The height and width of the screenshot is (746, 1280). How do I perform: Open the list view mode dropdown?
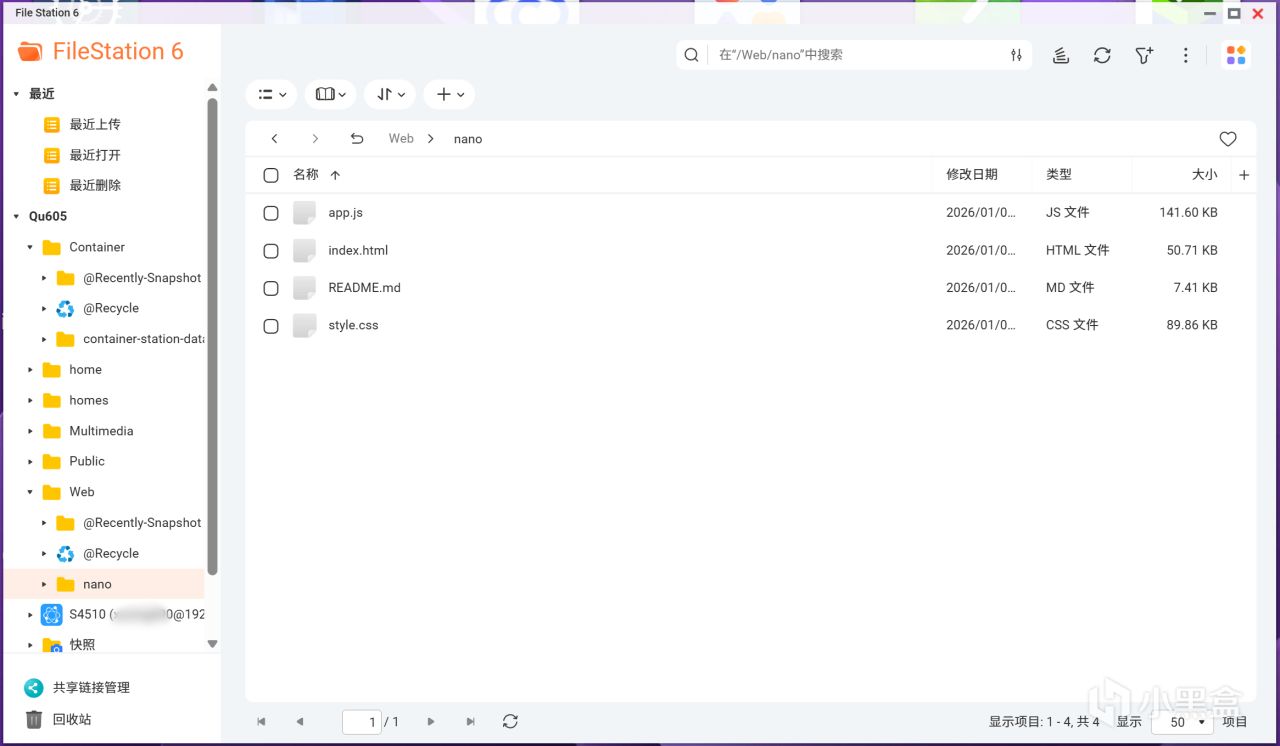(x=271, y=94)
